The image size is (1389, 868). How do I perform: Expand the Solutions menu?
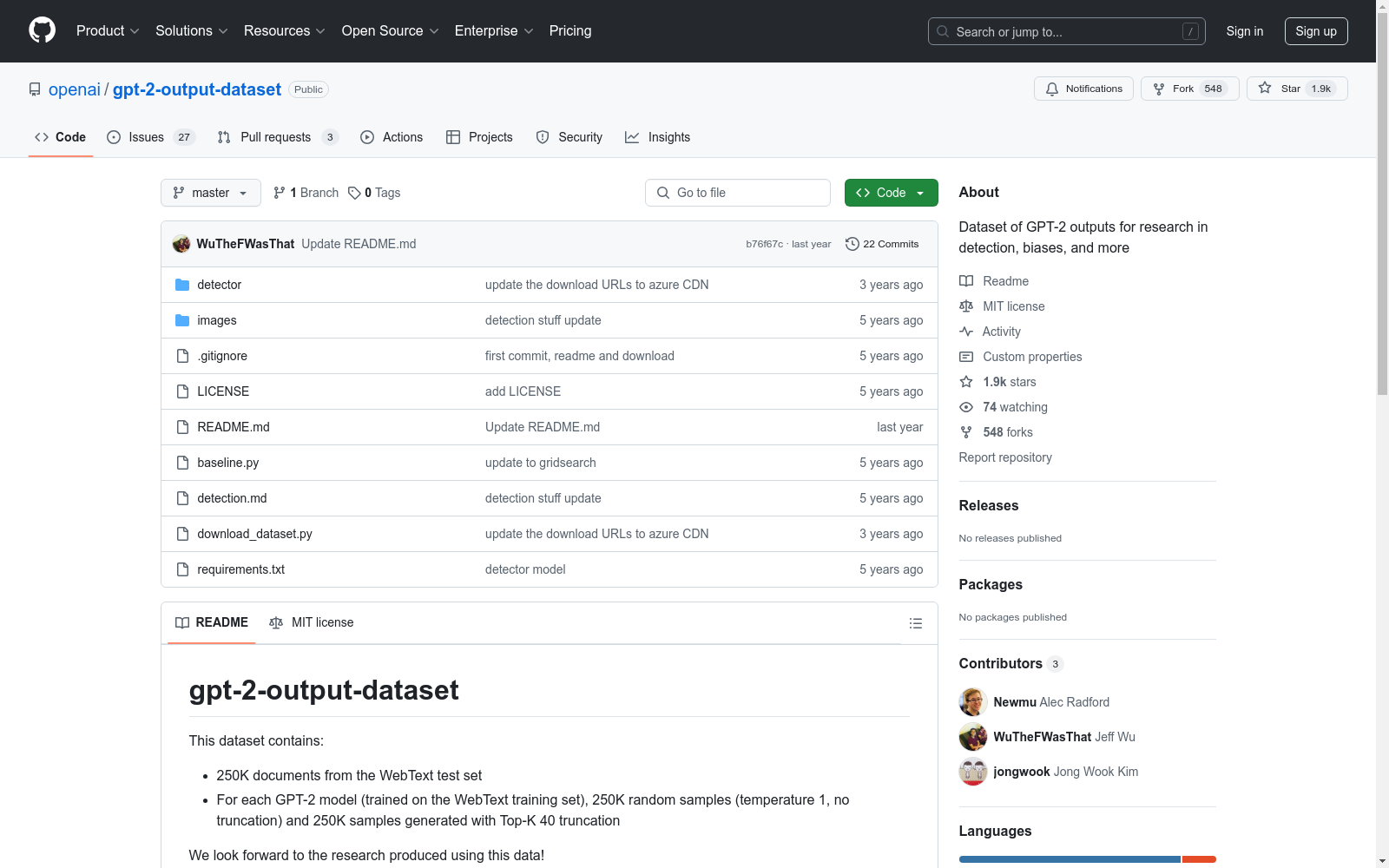pyautogui.click(x=192, y=31)
